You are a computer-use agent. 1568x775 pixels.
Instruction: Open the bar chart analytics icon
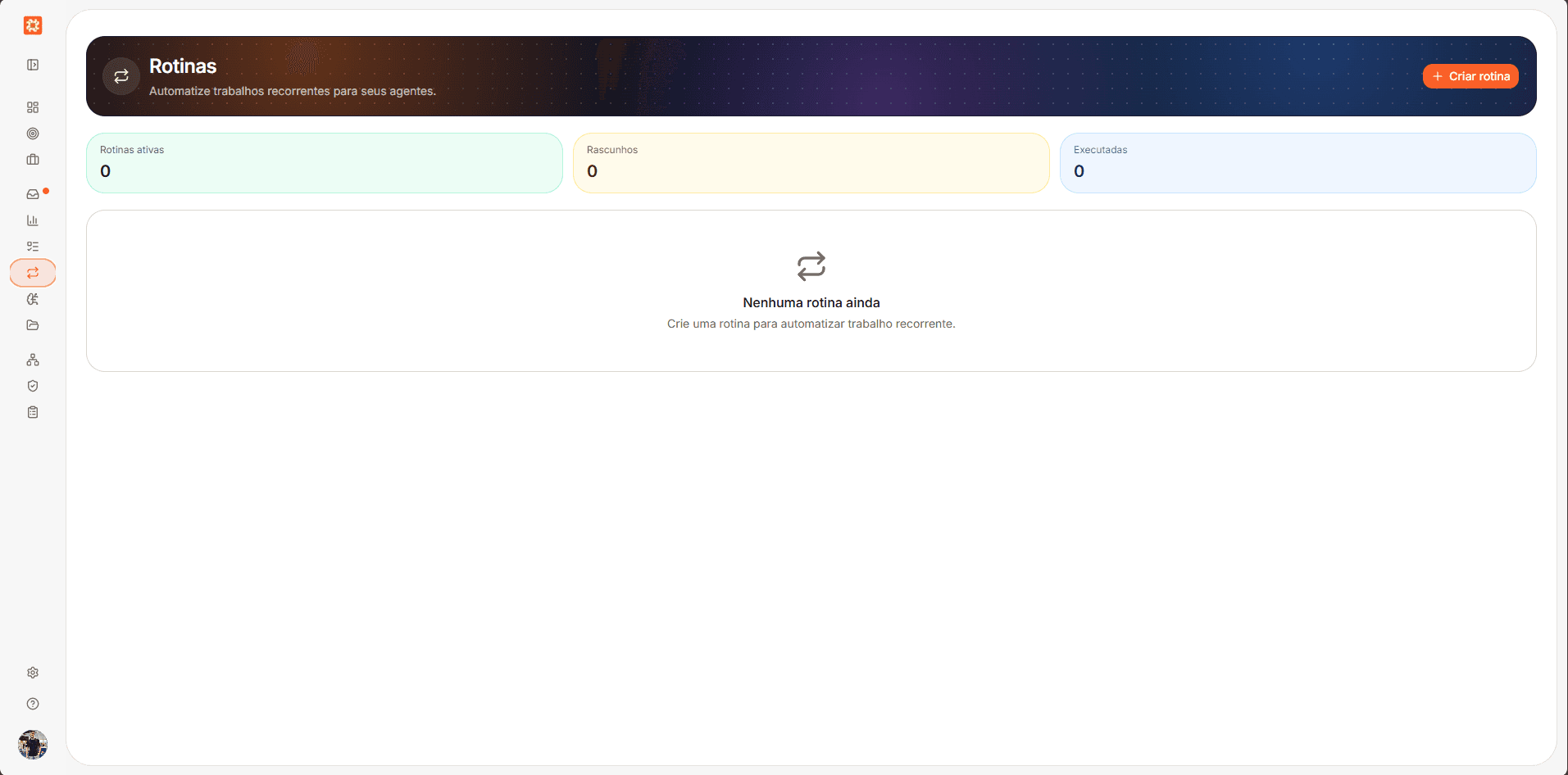tap(33, 220)
